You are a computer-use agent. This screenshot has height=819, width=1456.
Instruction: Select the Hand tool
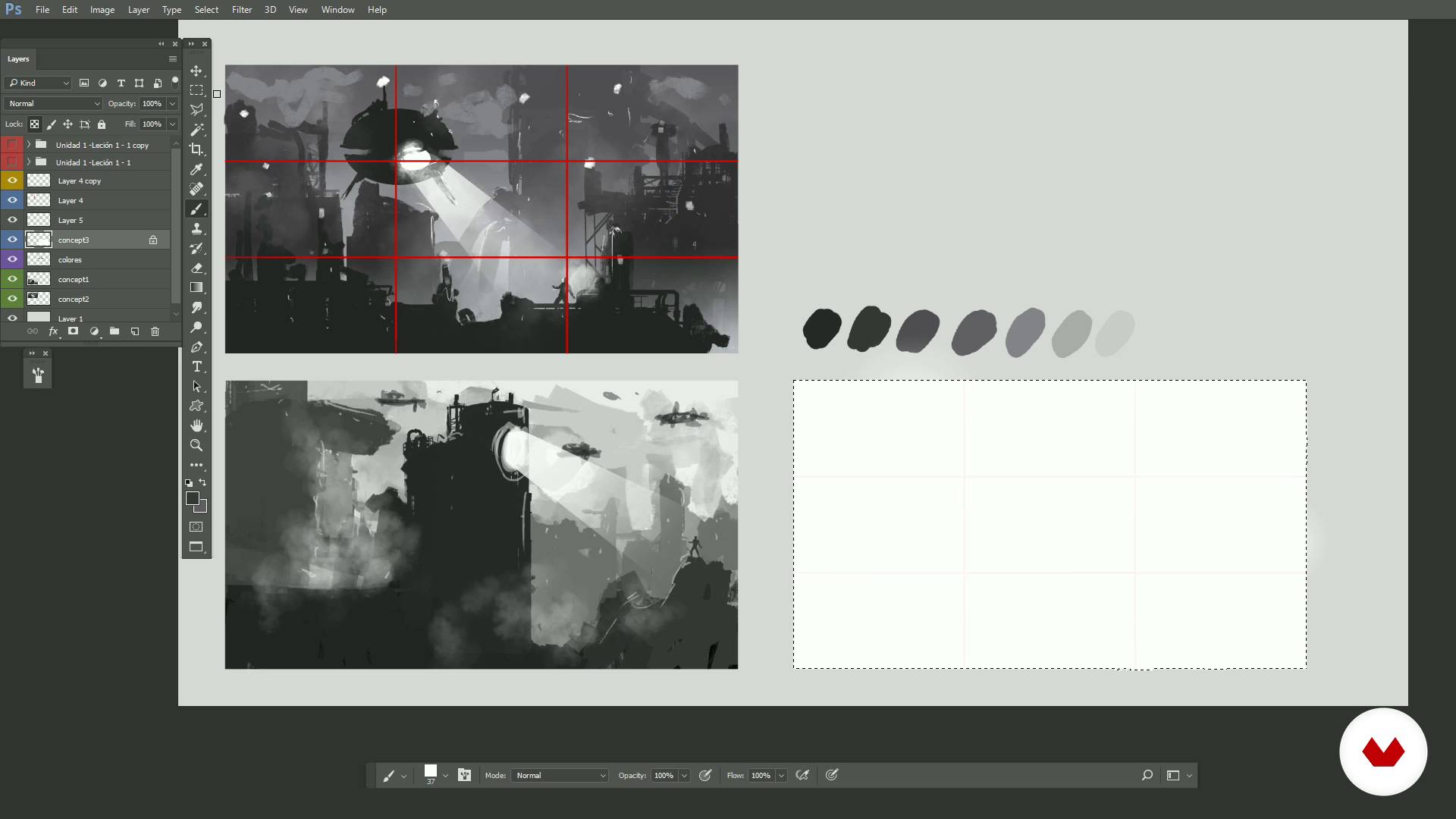pyautogui.click(x=196, y=425)
